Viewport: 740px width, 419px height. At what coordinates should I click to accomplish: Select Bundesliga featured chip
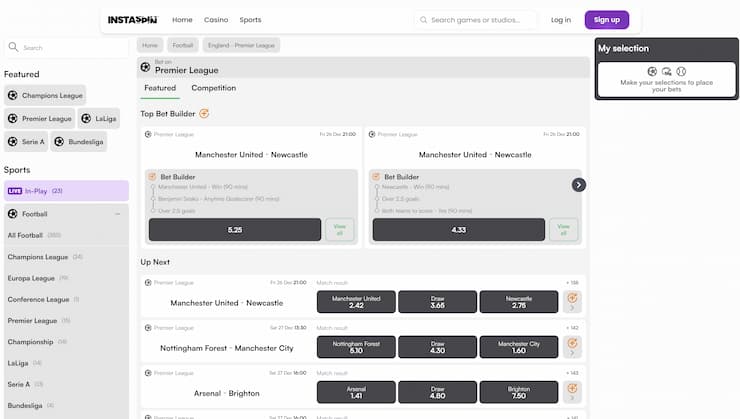click(x=79, y=142)
